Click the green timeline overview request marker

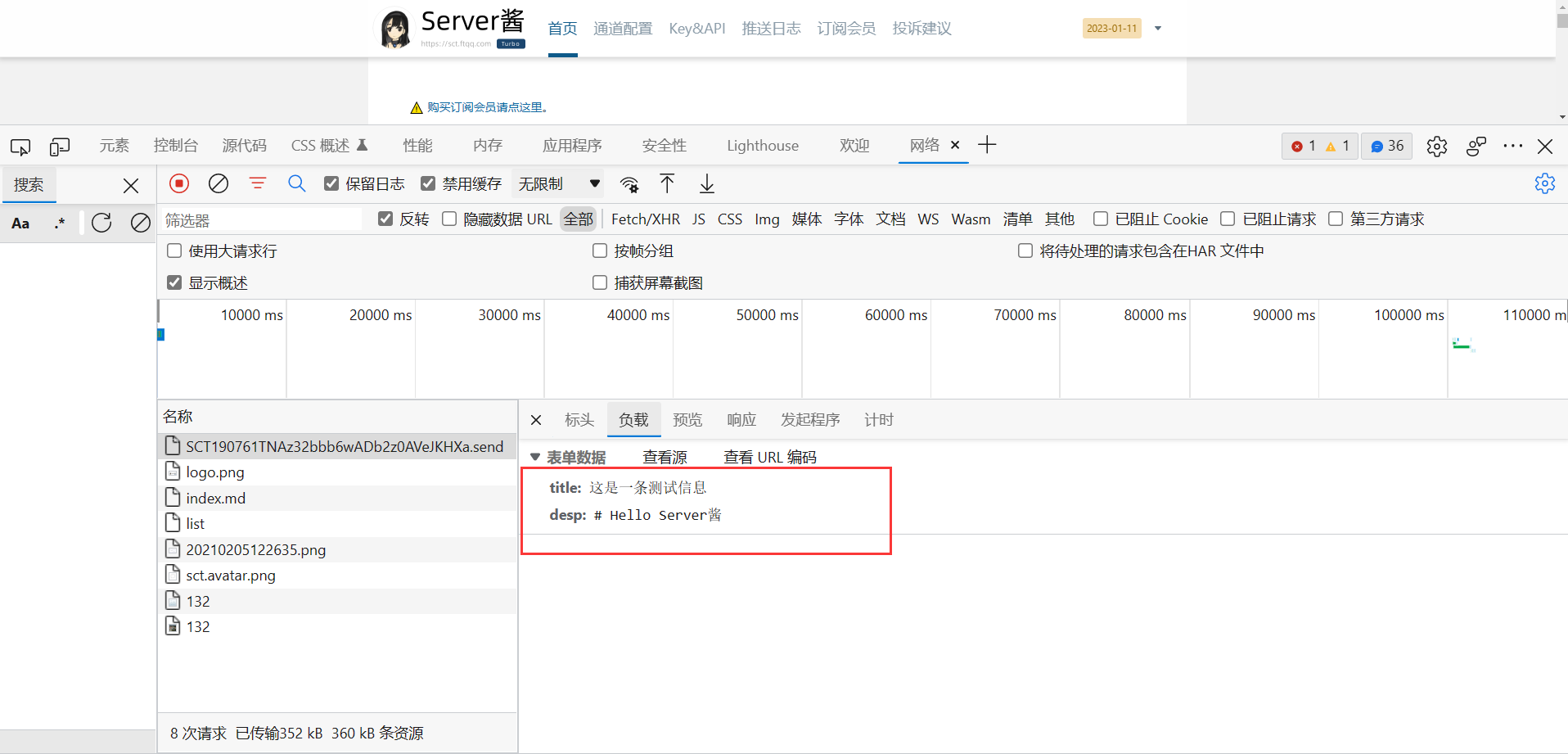1462,345
